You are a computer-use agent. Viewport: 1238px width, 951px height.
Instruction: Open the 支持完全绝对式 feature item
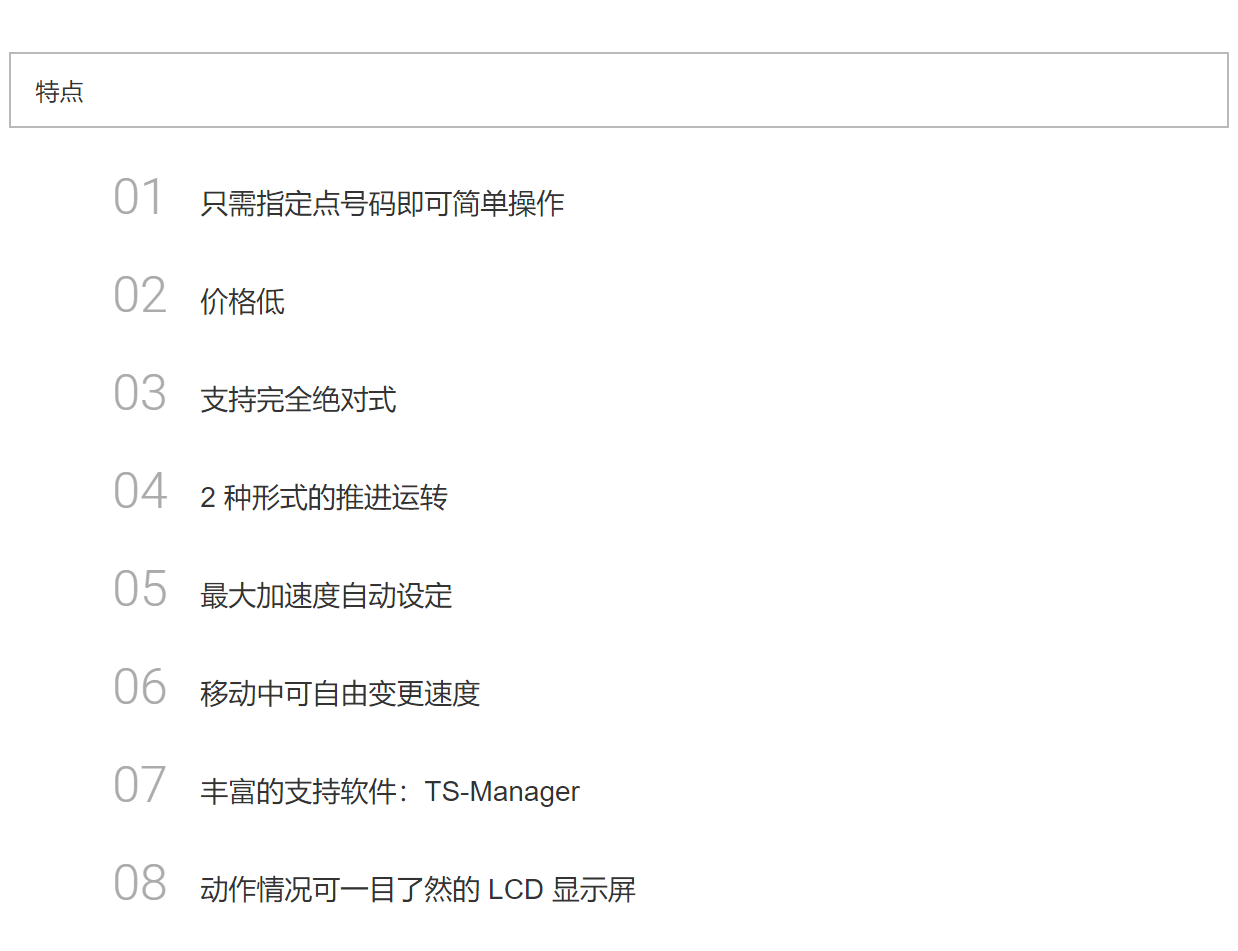(x=298, y=400)
